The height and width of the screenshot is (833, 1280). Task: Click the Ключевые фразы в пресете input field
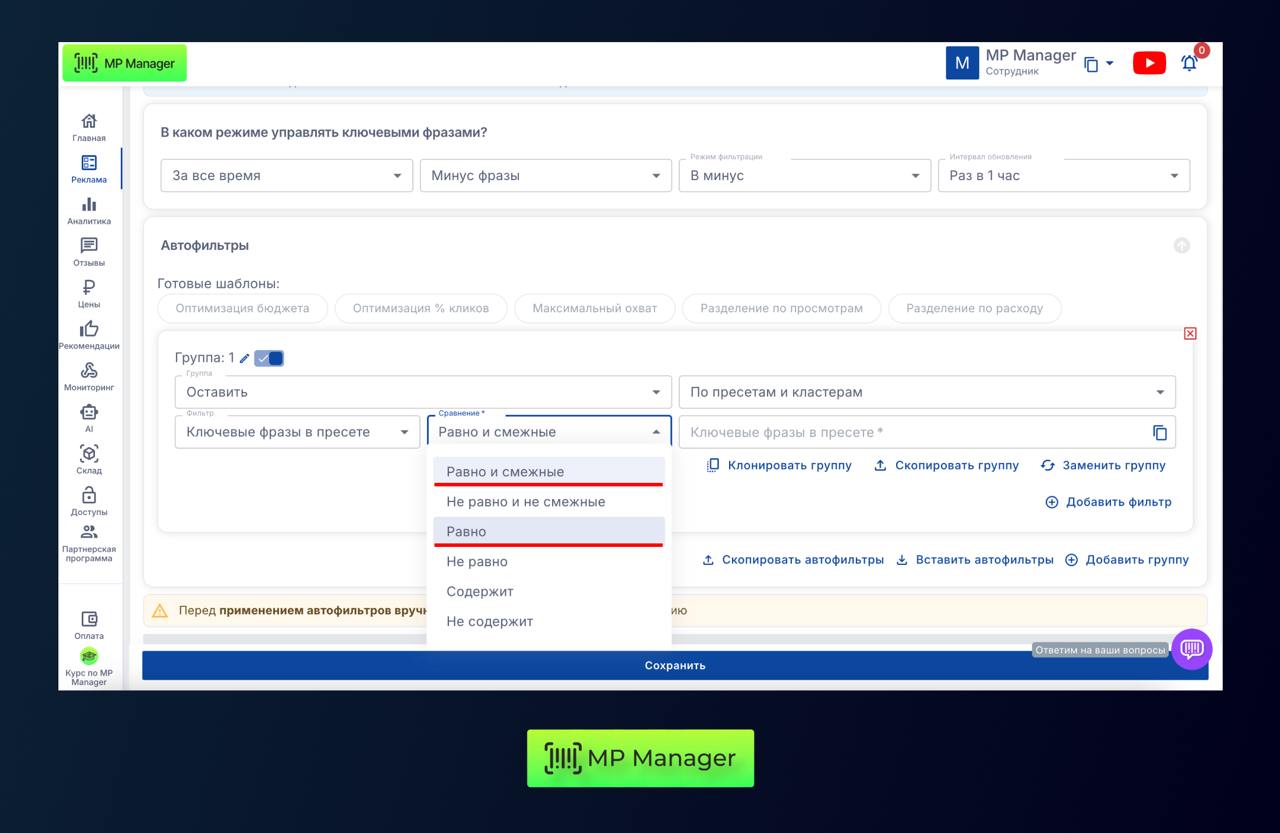910,432
